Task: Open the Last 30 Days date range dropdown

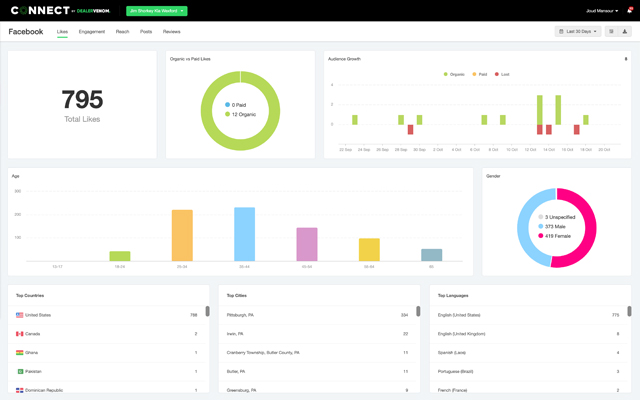Action: click(578, 31)
